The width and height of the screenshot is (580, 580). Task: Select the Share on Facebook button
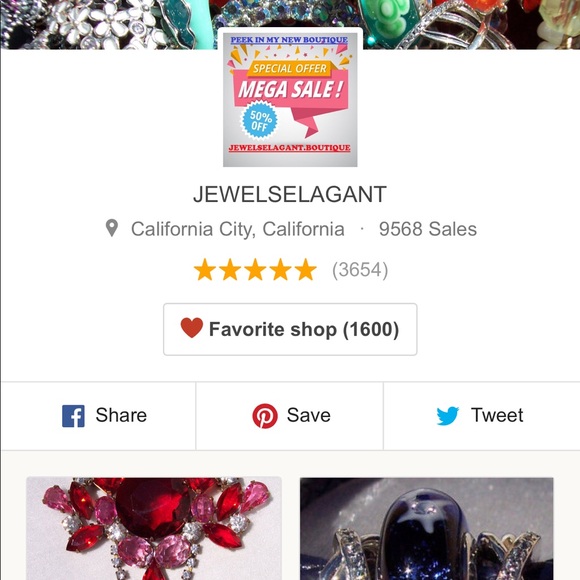[x=99, y=416]
